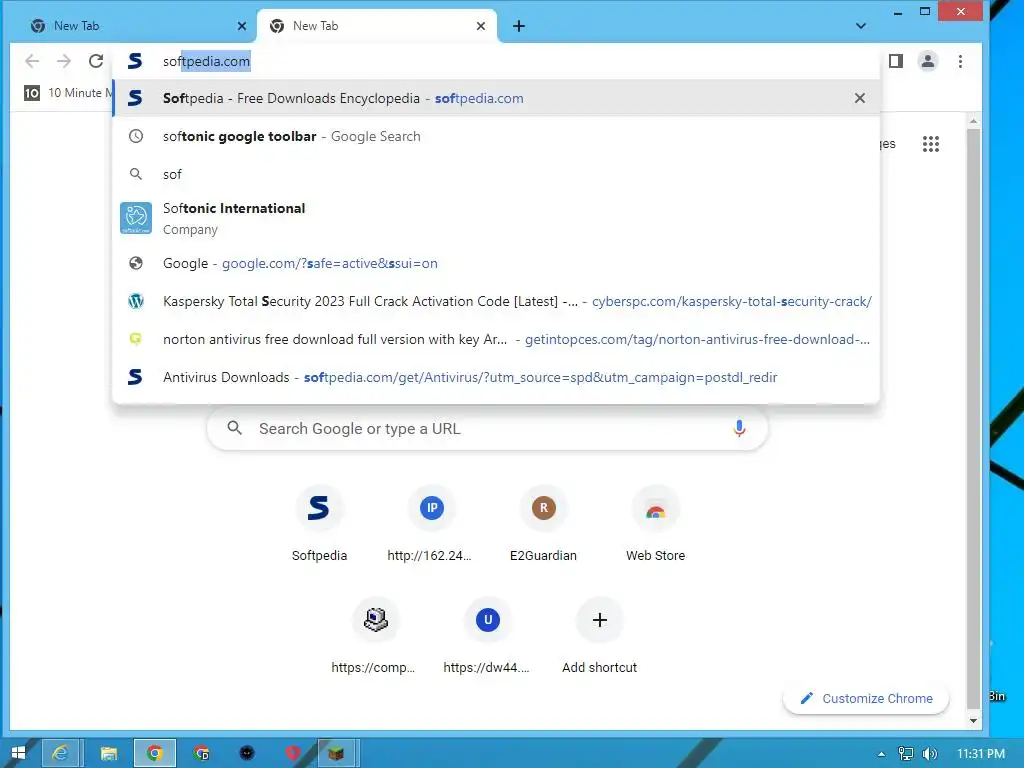This screenshot has width=1024, height=768.
Task: Click the page scrollbar down arrow
Action: point(973,721)
